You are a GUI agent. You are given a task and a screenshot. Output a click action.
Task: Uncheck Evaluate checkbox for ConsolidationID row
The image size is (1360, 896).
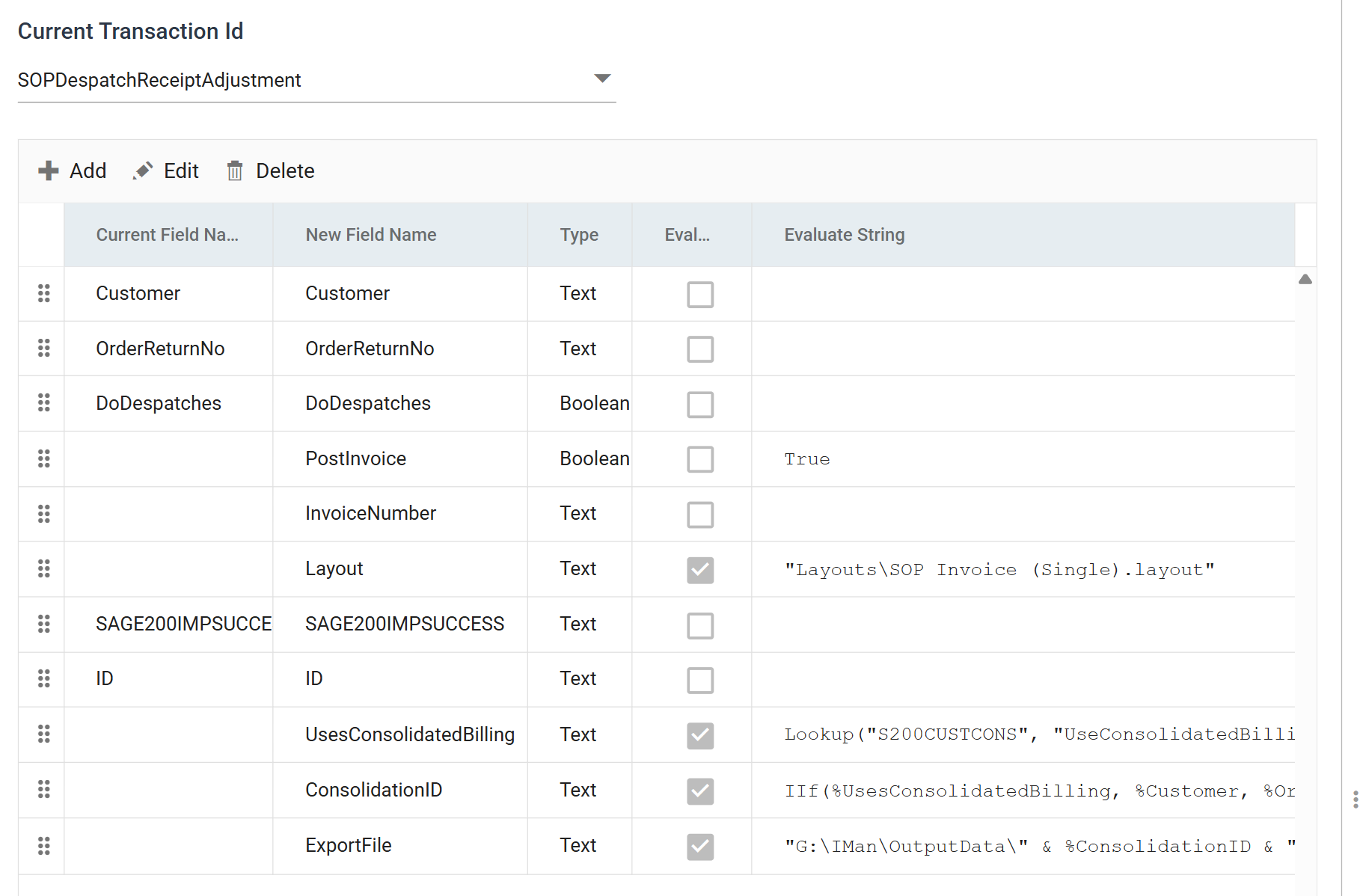pos(700,791)
